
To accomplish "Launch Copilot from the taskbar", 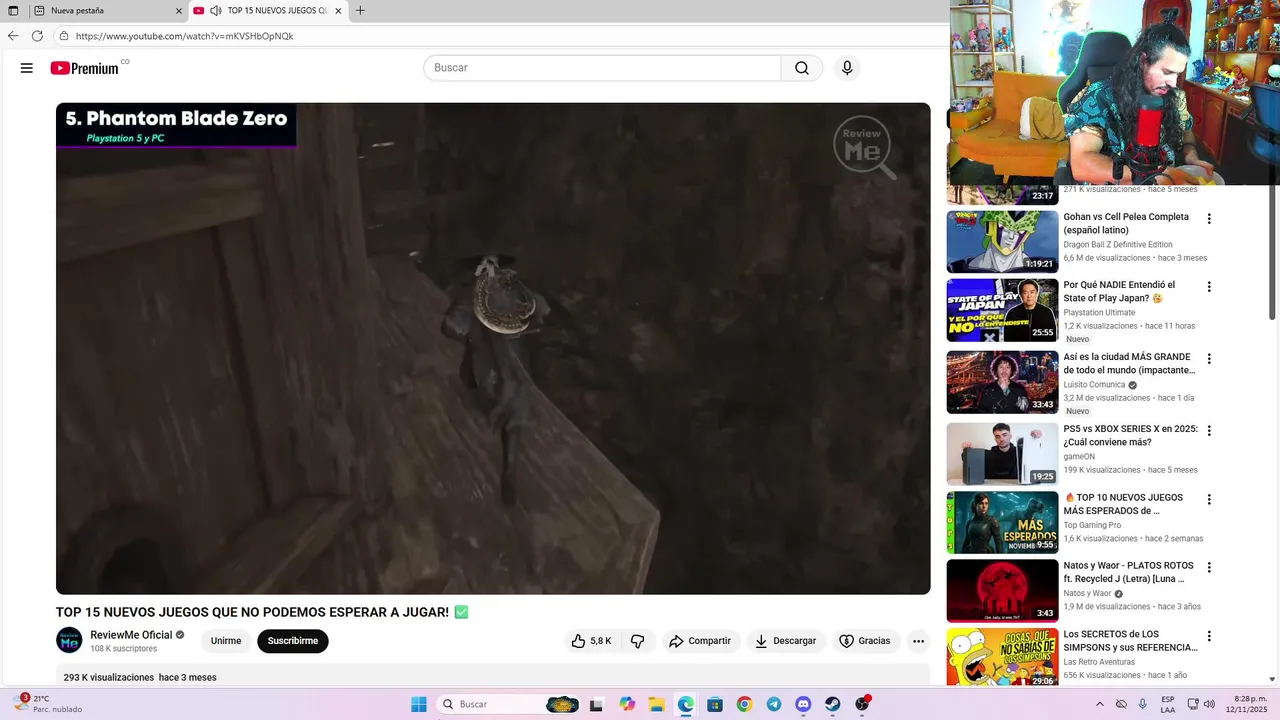I will click(x=627, y=704).
